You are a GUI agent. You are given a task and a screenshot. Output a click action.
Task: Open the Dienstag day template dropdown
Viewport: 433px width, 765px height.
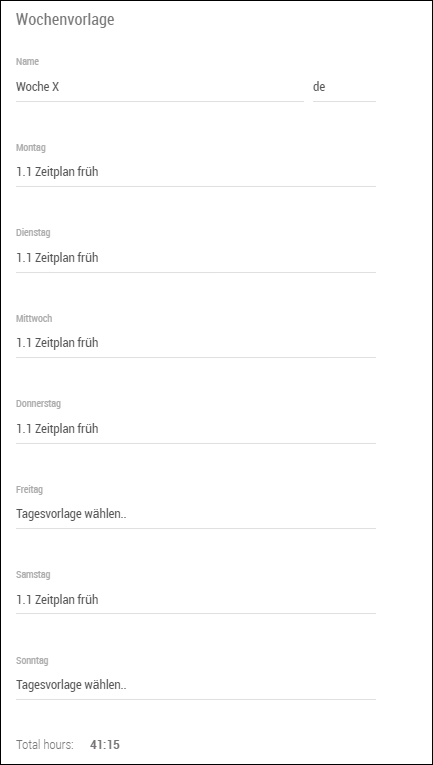click(x=196, y=258)
